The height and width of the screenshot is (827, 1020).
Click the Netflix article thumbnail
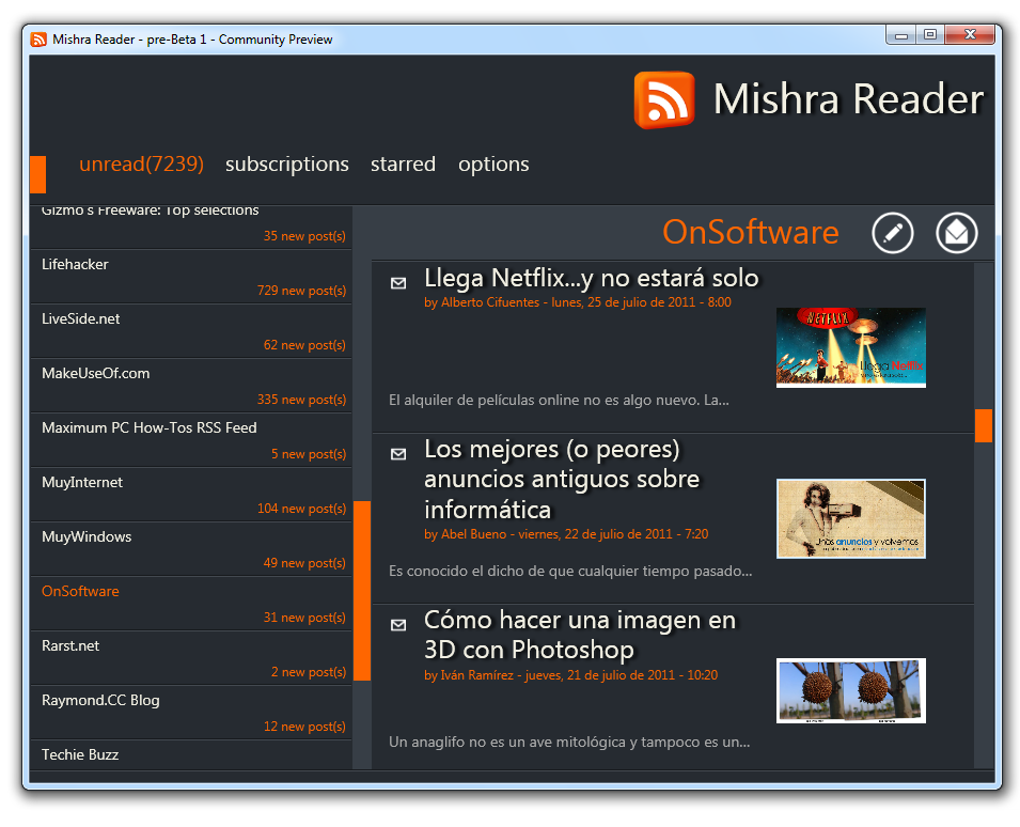coord(851,348)
